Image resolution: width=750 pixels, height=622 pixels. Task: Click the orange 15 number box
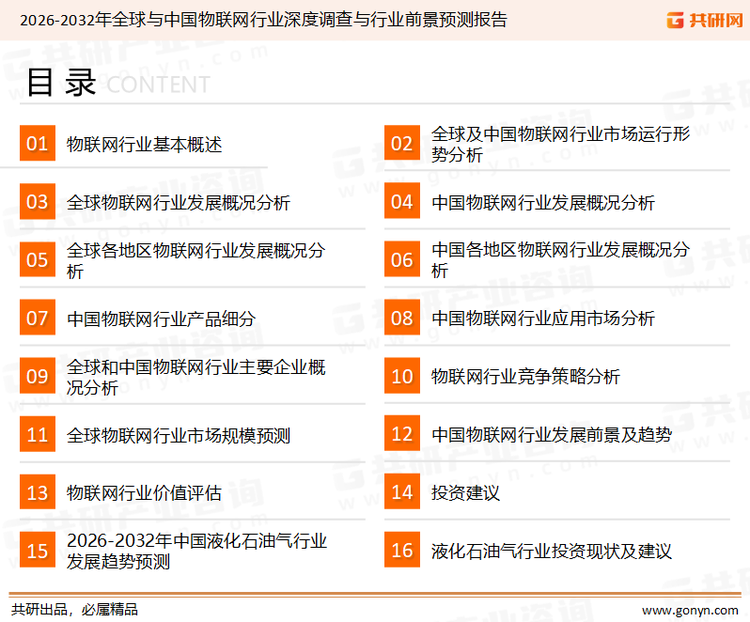click(37, 550)
